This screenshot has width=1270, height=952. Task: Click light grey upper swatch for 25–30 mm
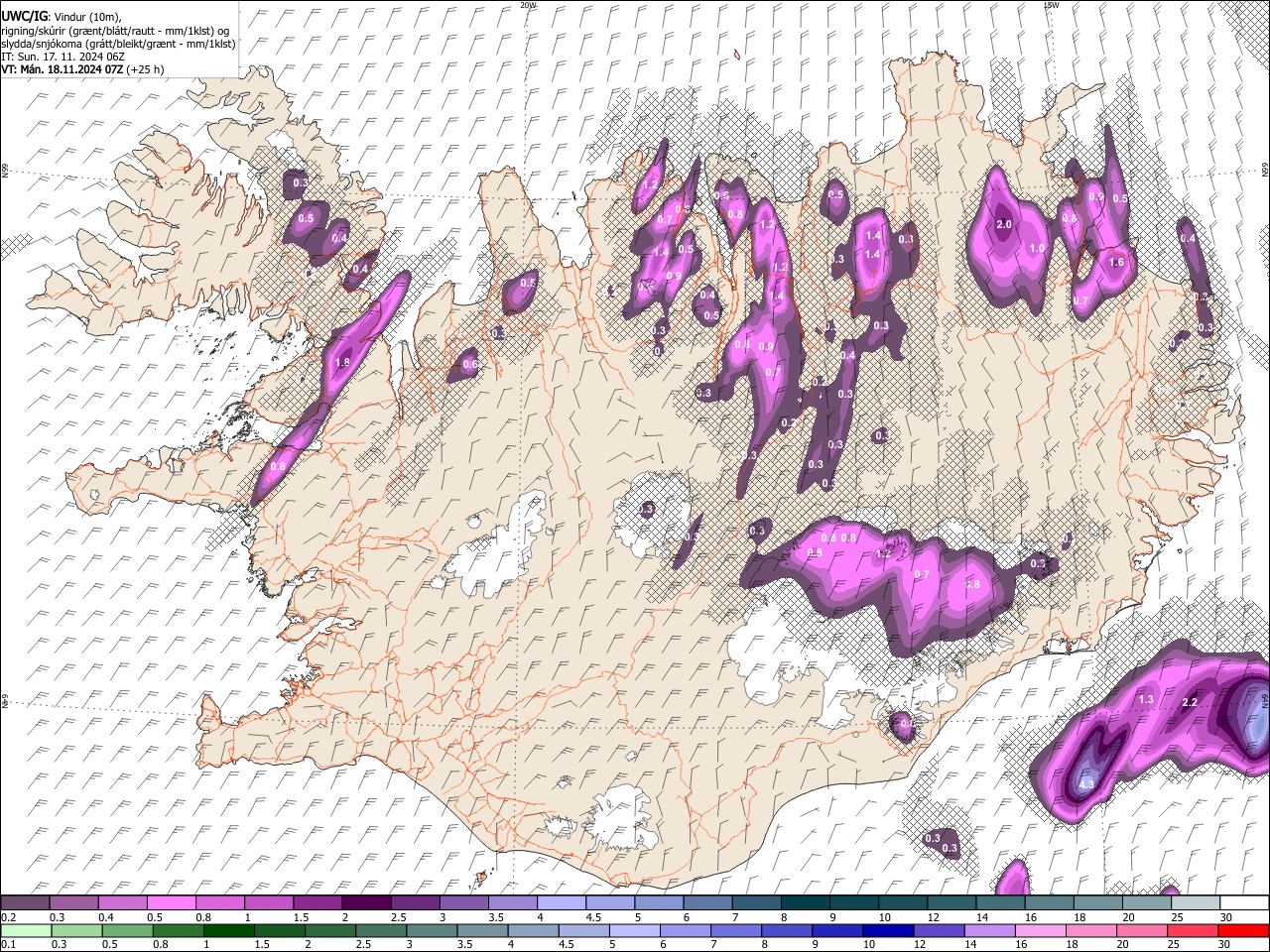(1195, 902)
